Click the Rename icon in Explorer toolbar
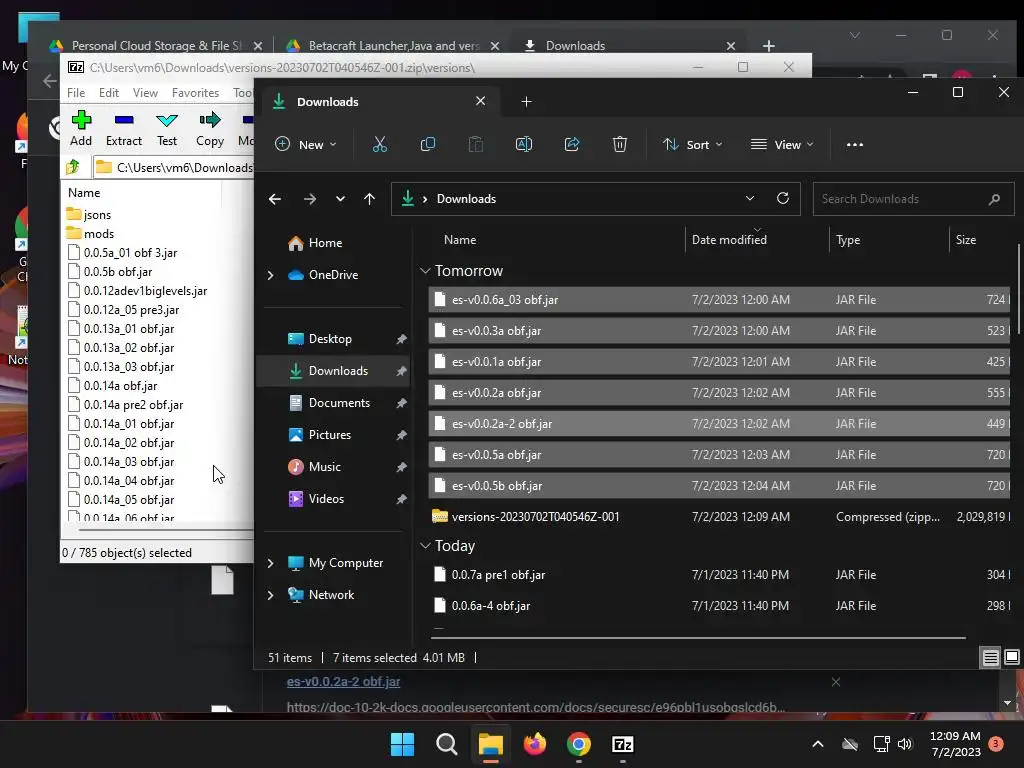 pyautogui.click(x=524, y=144)
